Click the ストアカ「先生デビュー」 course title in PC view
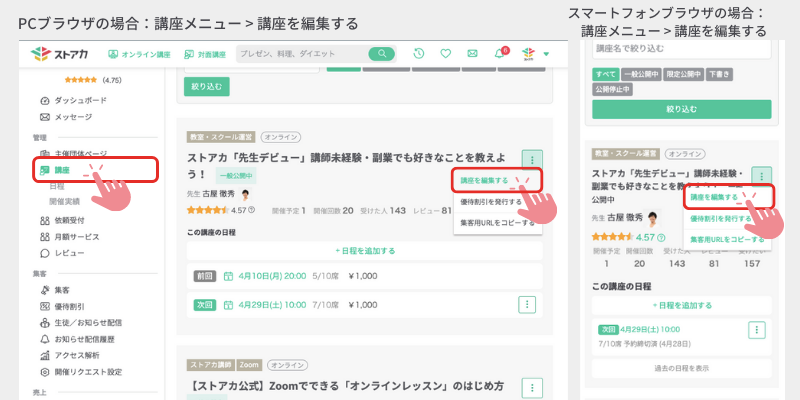This screenshot has height=400, width=800. (346, 166)
